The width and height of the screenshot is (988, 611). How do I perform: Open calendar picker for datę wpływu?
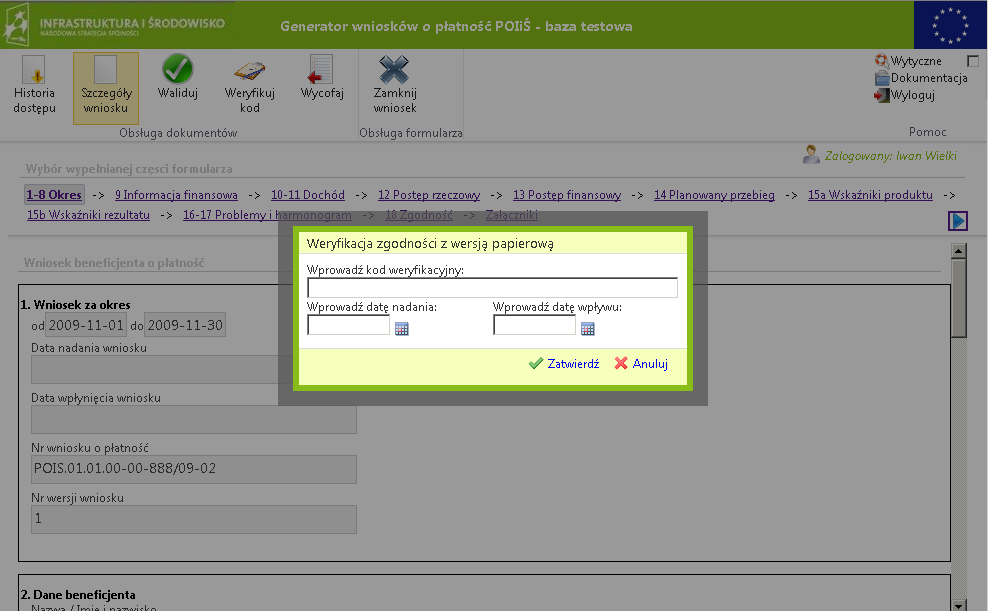click(x=587, y=328)
